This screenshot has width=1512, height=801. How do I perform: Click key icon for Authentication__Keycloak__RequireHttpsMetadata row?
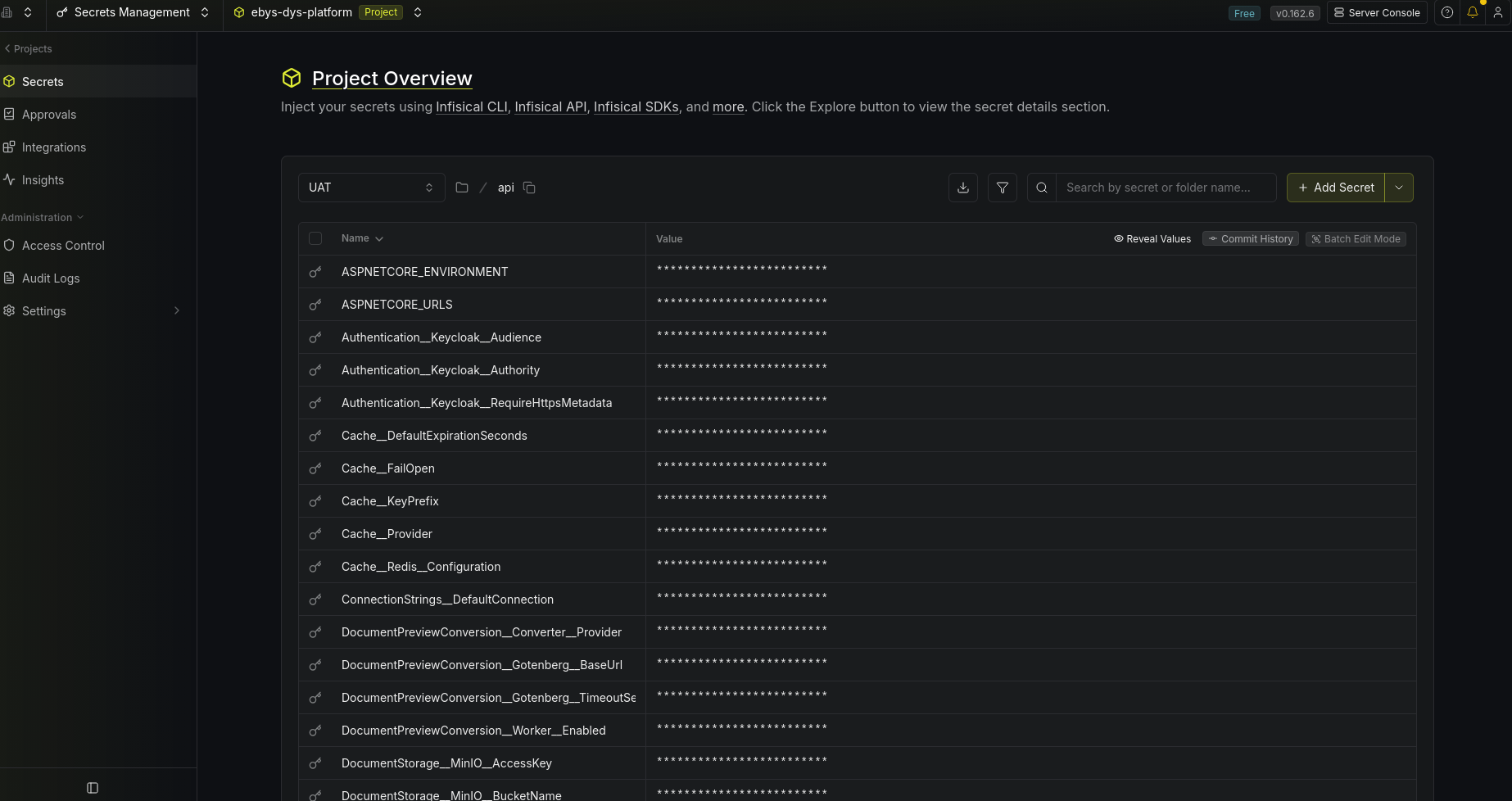(x=315, y=403)
